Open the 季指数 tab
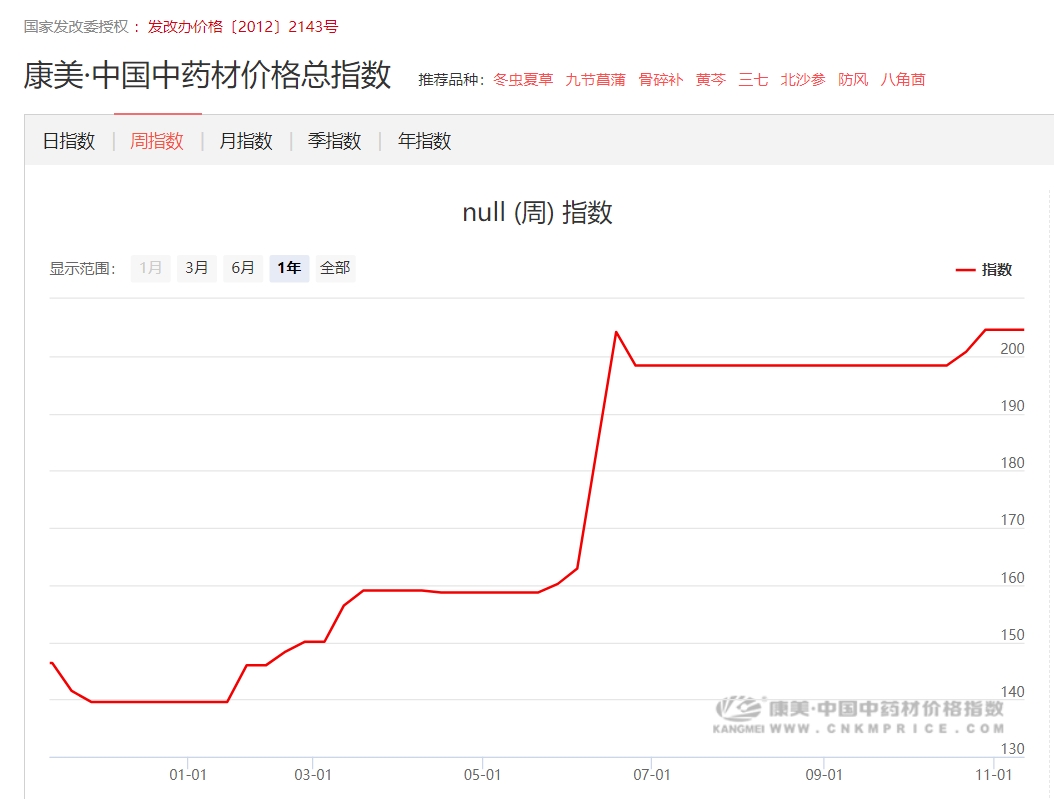Viewport: 1054px width, 799px height. tap(334, 141)
